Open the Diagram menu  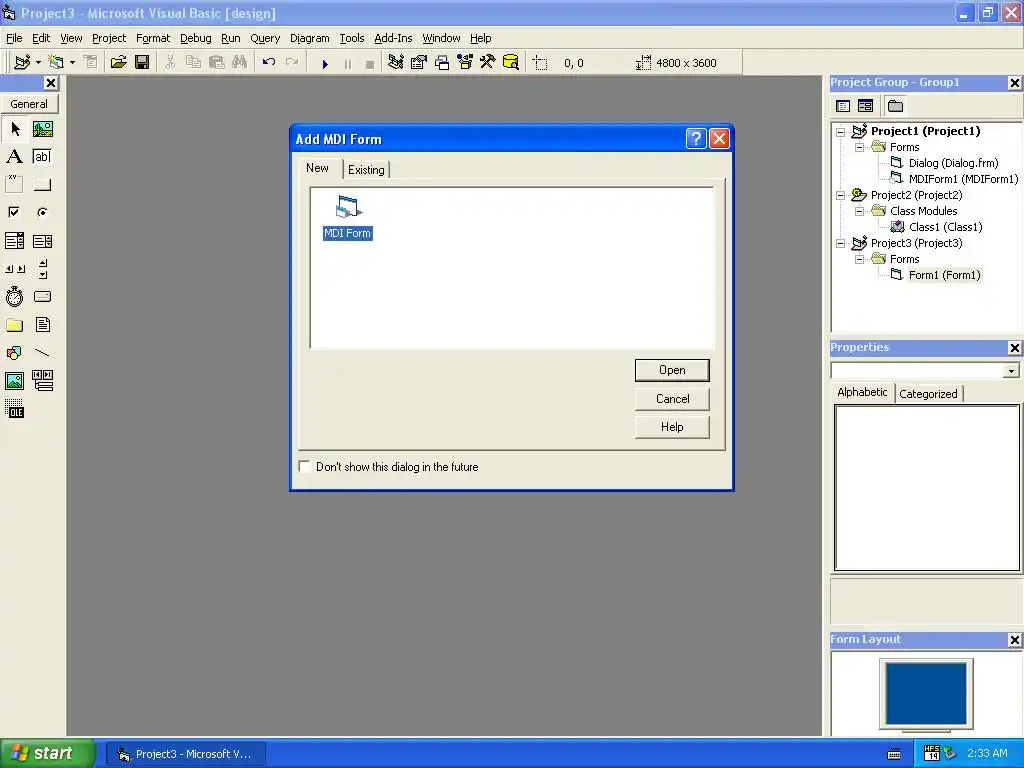(310, 38)
